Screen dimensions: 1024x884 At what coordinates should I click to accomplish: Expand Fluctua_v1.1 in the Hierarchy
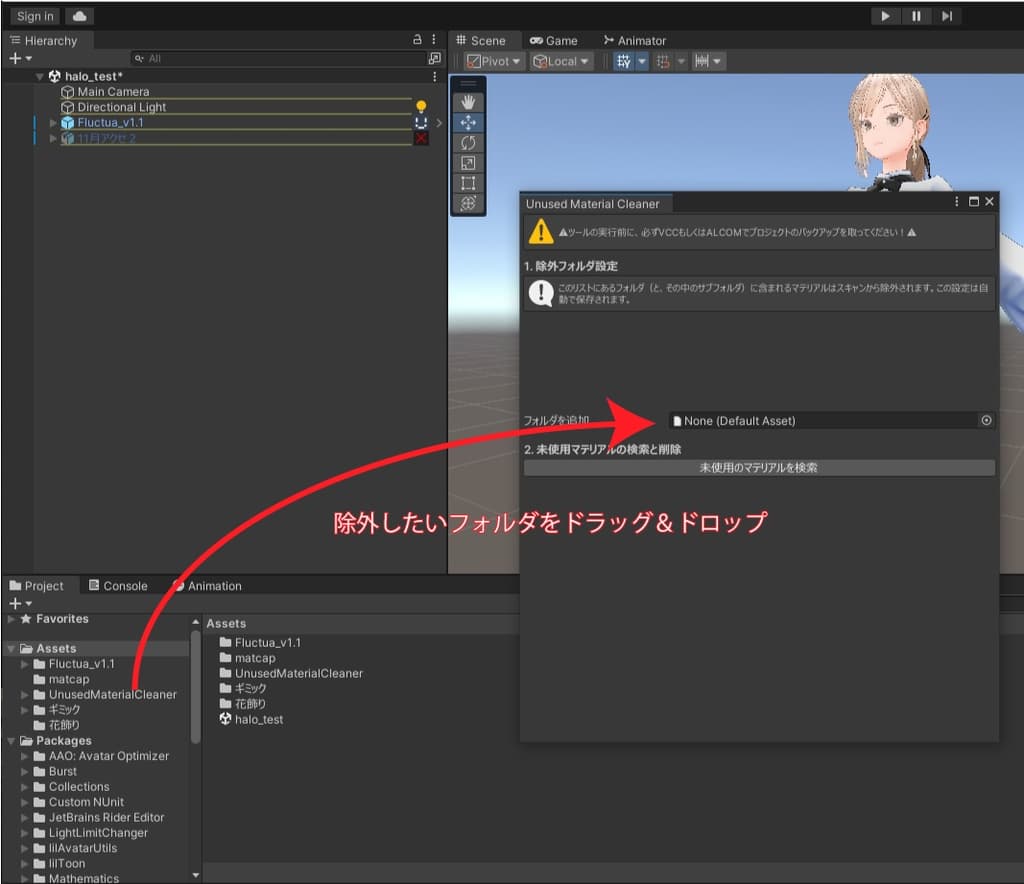coord(54,123)
